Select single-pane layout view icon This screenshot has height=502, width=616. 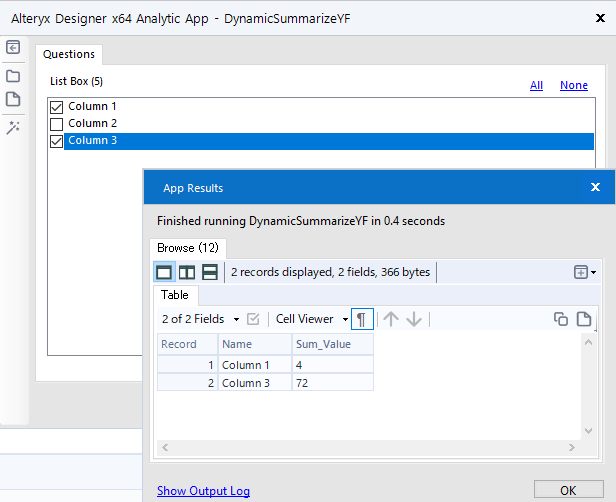point(164,272)
